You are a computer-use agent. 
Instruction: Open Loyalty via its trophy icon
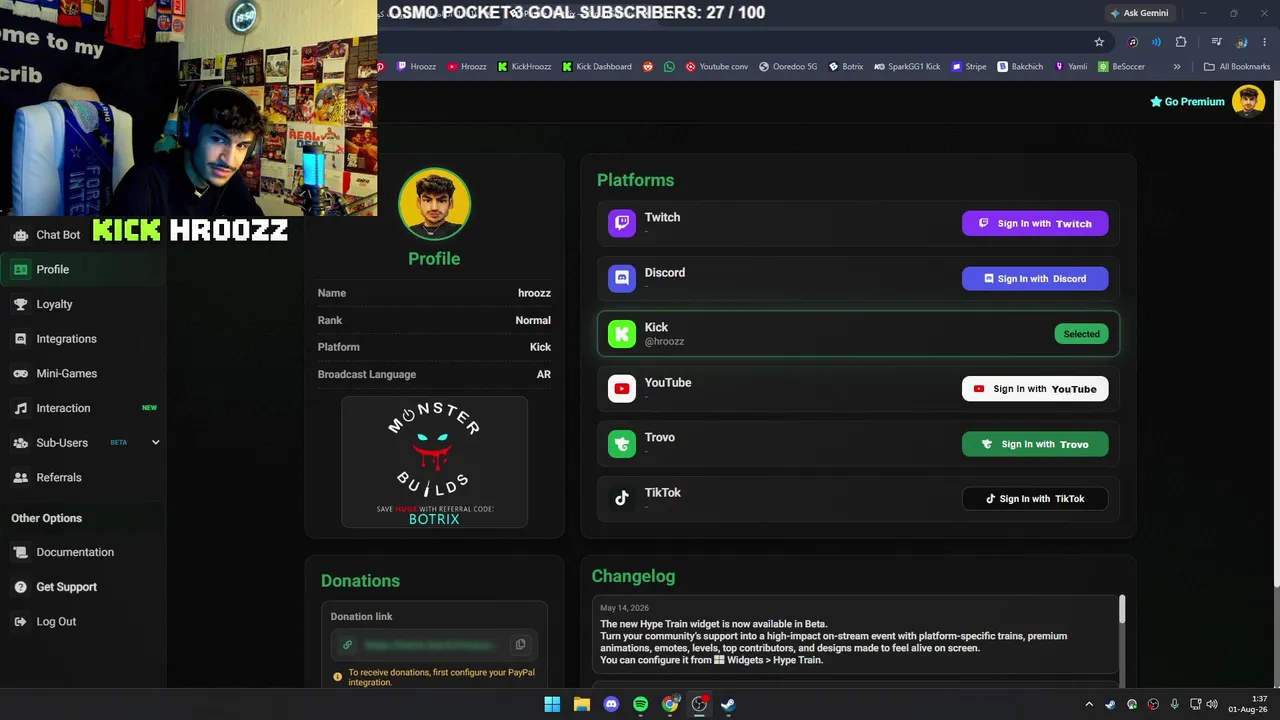pyautogui.click(x=20, y=304)
